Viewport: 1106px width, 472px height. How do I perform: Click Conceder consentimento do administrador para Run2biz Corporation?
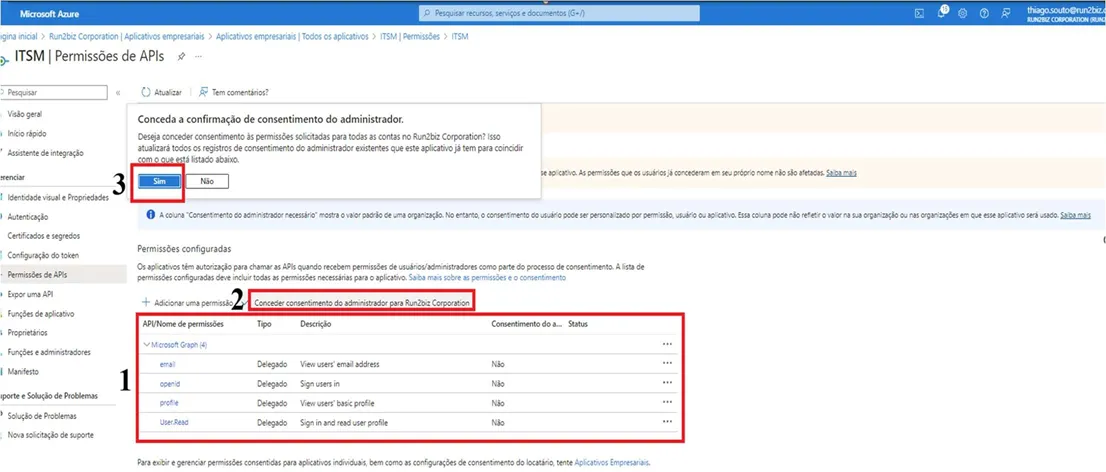(362, 302)
